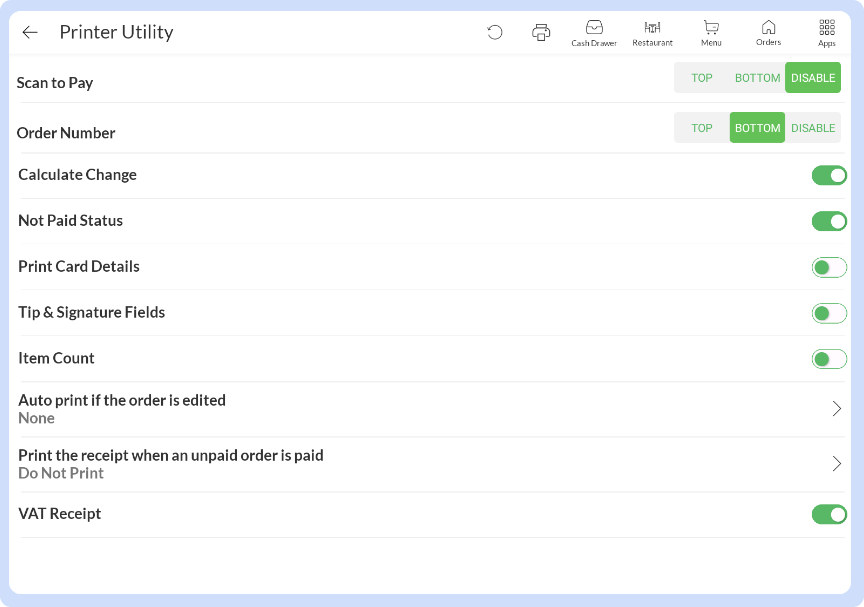The height and width of the screenshot is (607, 864).
Task: Open the Menu cart icon
Action: point(711,32)
